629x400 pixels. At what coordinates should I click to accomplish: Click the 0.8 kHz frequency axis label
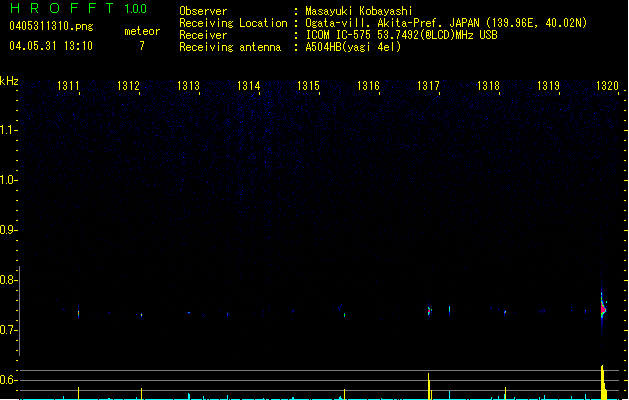click(8, 280)
